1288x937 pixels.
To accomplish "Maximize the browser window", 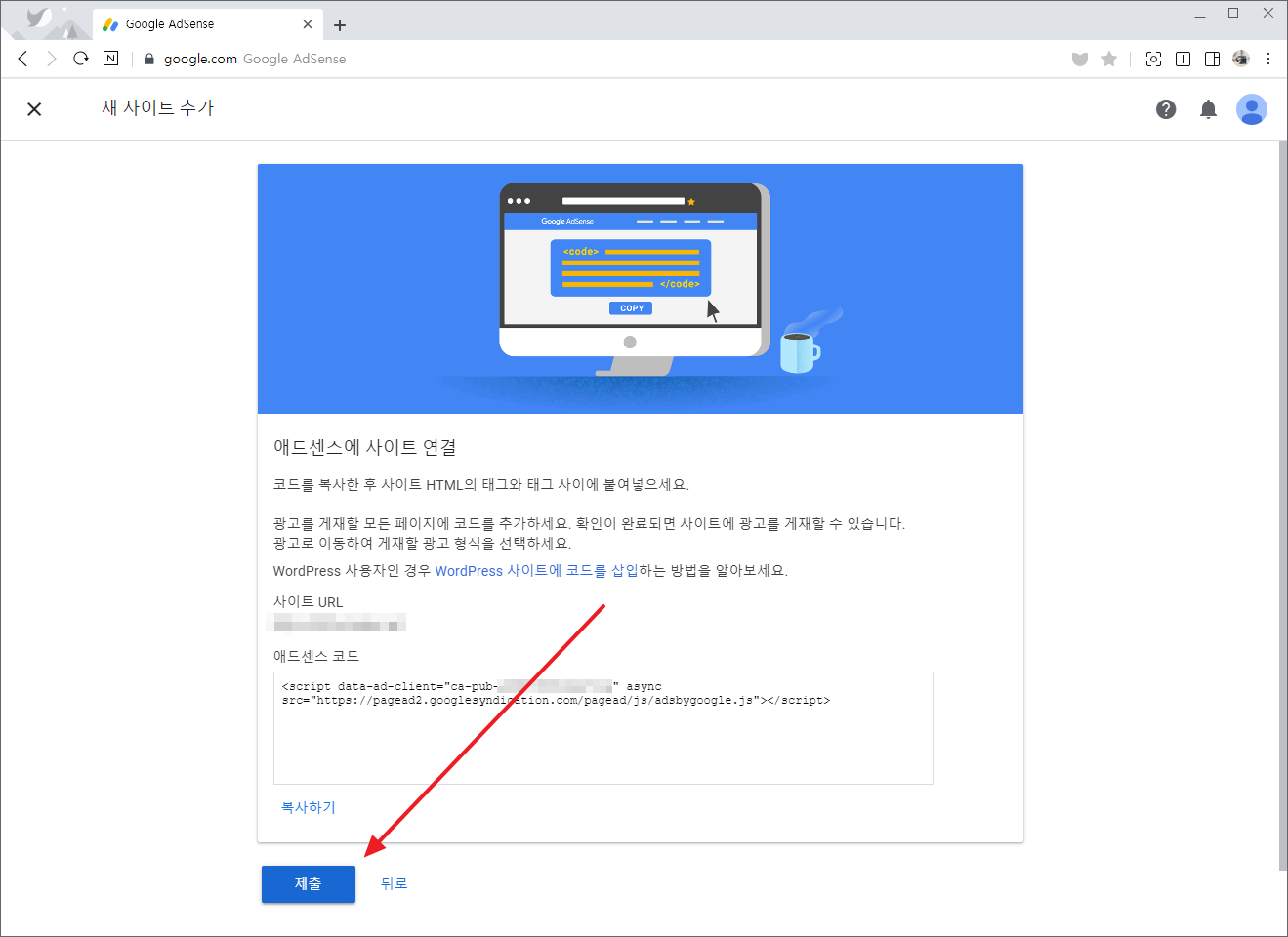I will point(1233,13).
